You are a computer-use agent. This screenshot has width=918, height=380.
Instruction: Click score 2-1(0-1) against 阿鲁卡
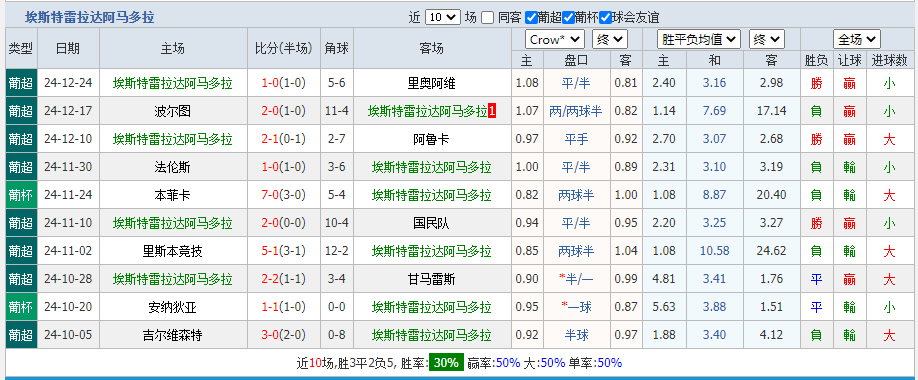(x=284, y=139)
